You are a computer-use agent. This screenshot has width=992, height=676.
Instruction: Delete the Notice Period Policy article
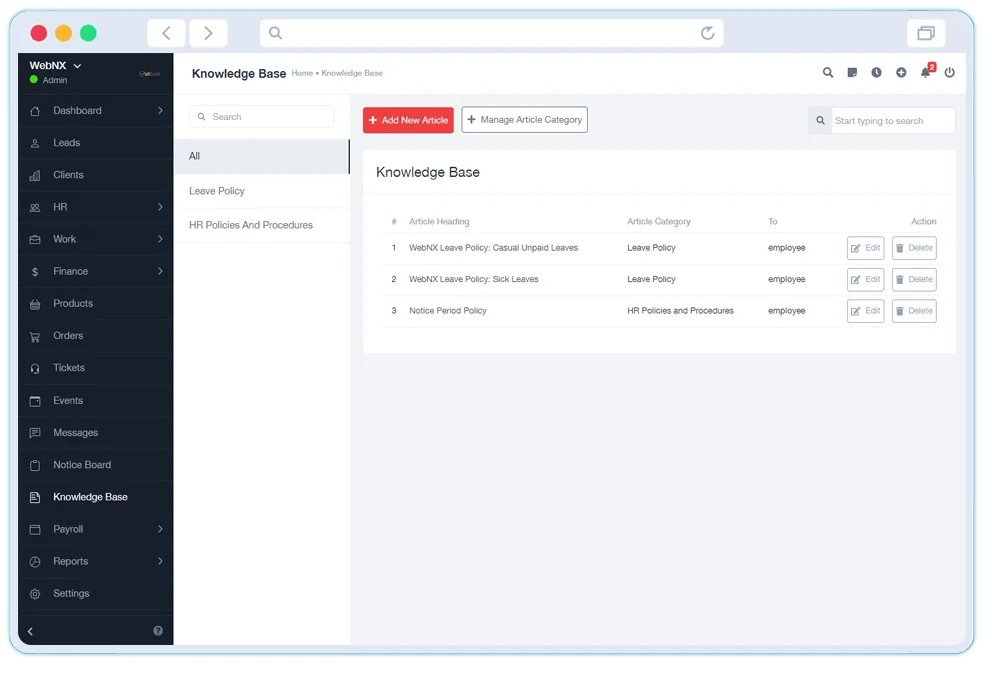914,311
